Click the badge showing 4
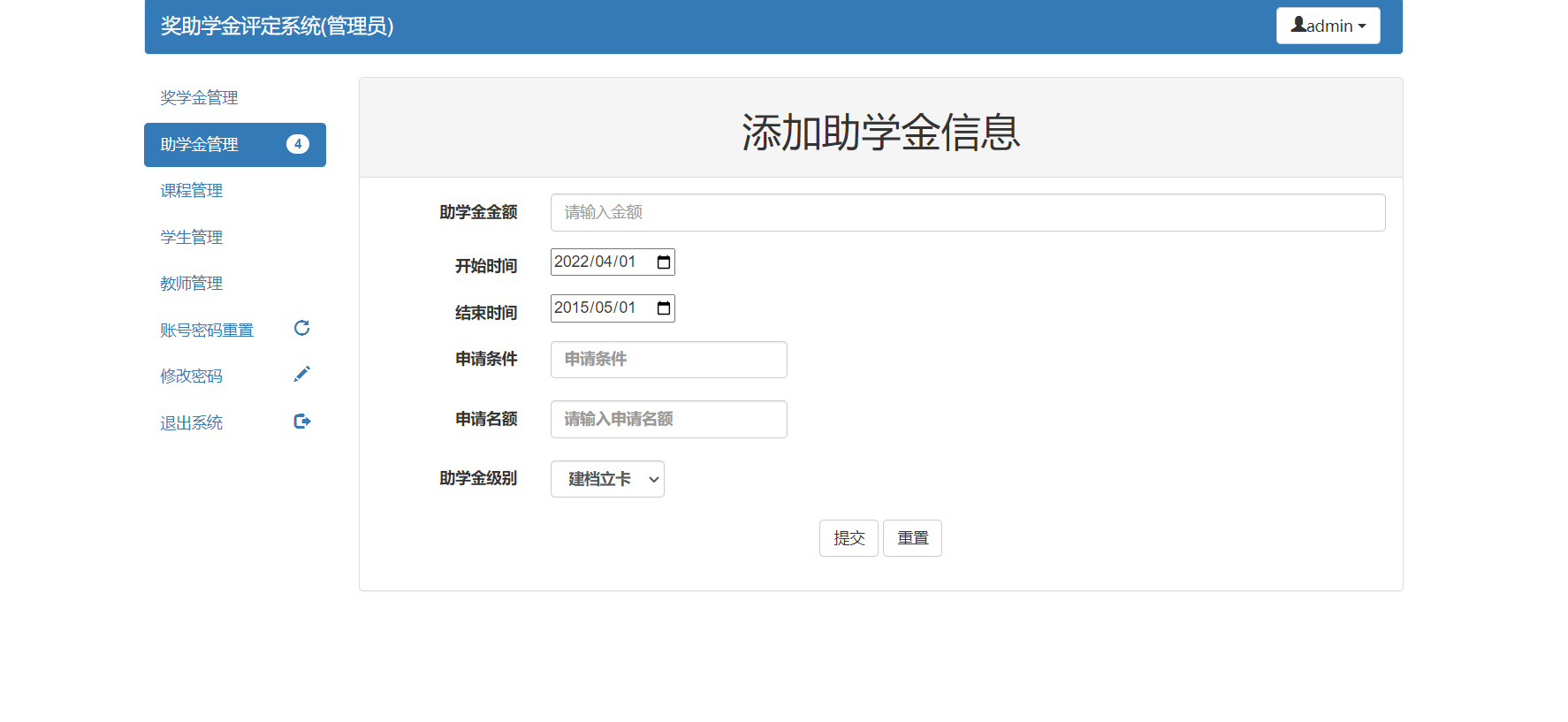This screenshot has width=1568, height=722. [298, 144]
